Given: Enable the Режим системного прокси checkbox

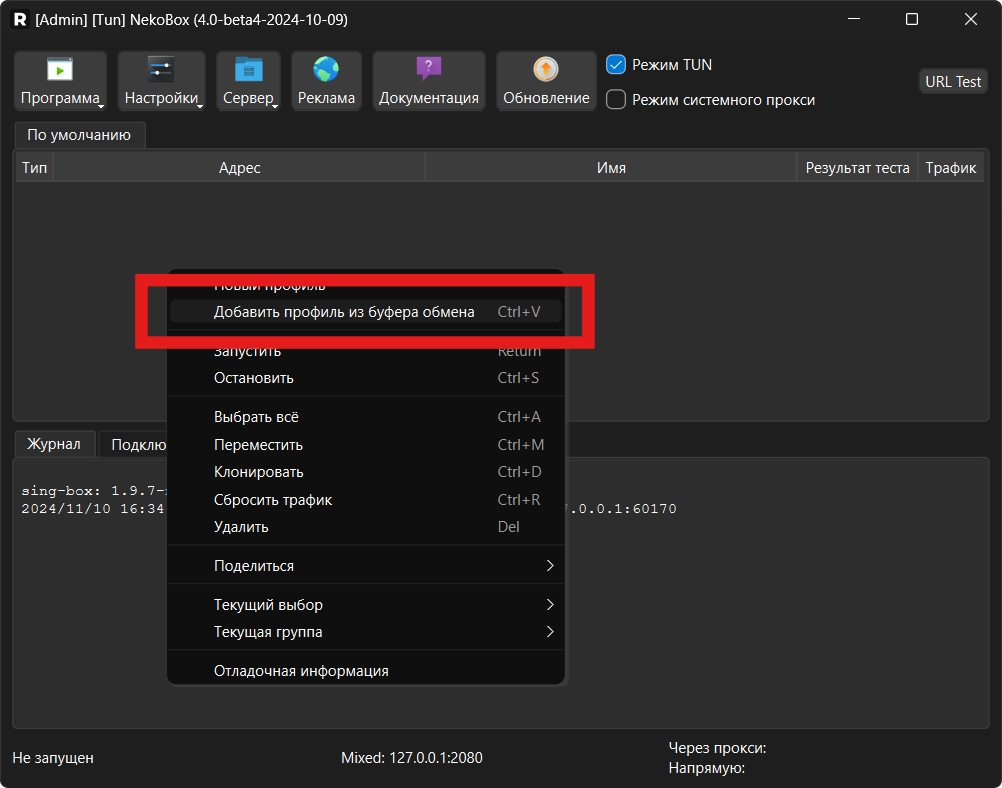Looking at the screenshot, I should pyautogui.click(x=617, y=100).
